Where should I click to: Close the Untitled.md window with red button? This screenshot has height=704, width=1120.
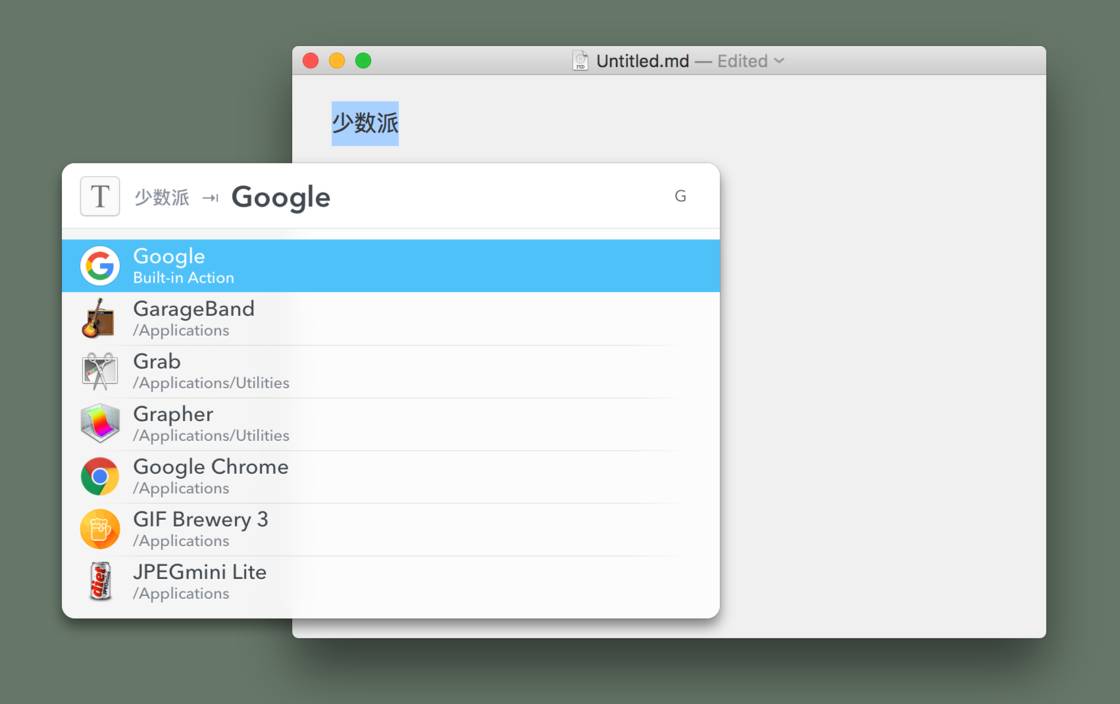[311, 61]
